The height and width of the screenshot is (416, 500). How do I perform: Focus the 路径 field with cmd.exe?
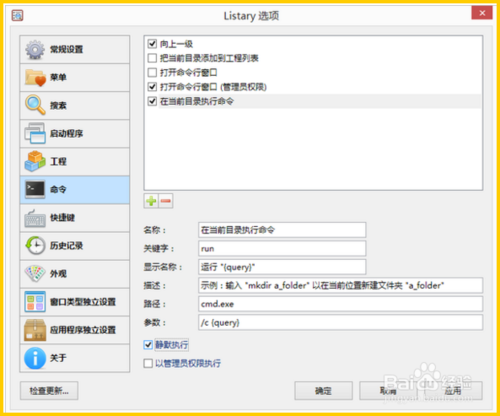click(x=340, y=304)
